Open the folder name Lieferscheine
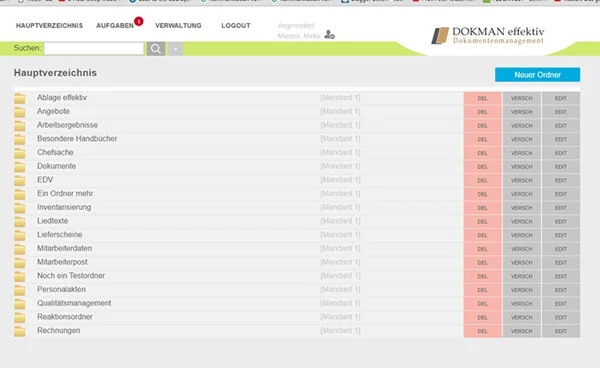 [x=60, y=234]
